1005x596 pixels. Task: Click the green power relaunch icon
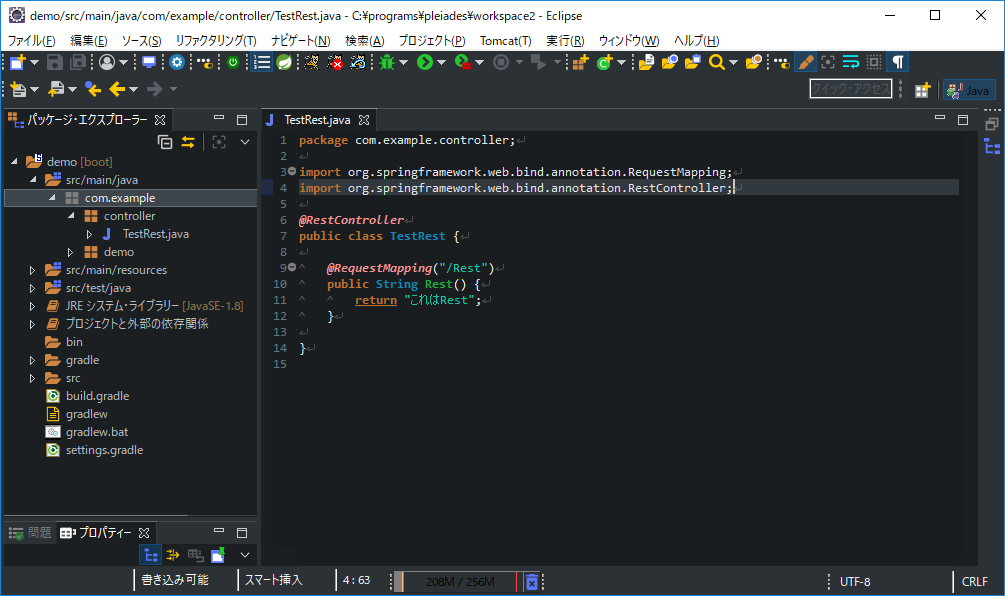(x=233, y=62)
